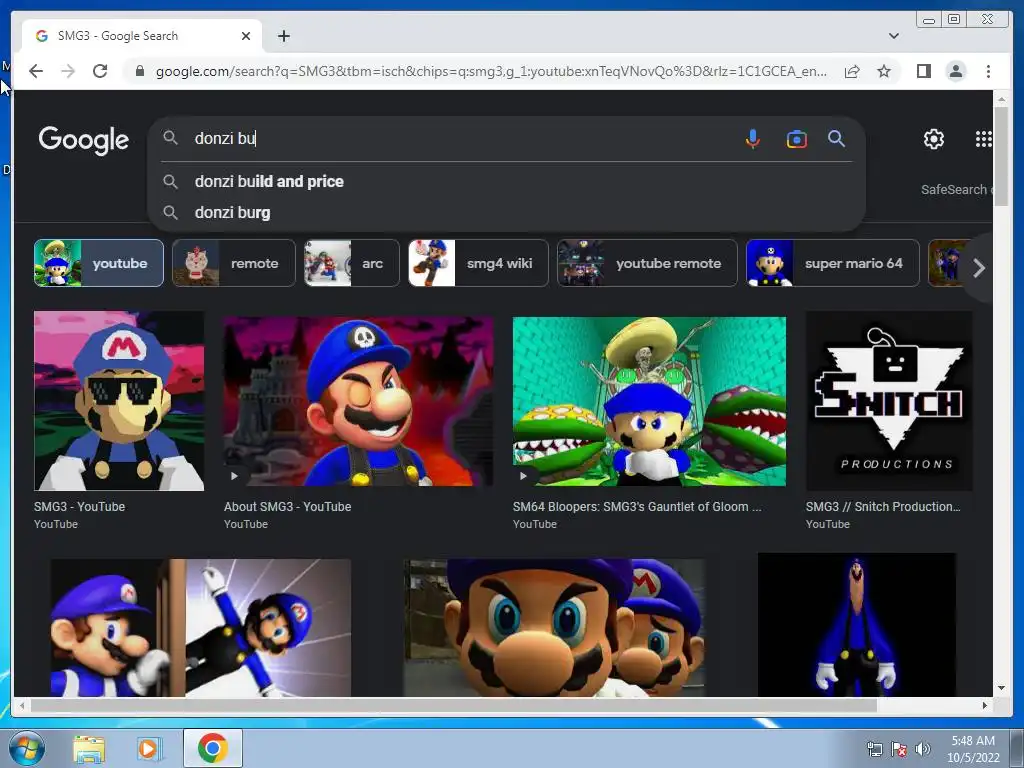1024x768 pixels.
Task: Select the arc filter chip
Action: coord(351,263)
